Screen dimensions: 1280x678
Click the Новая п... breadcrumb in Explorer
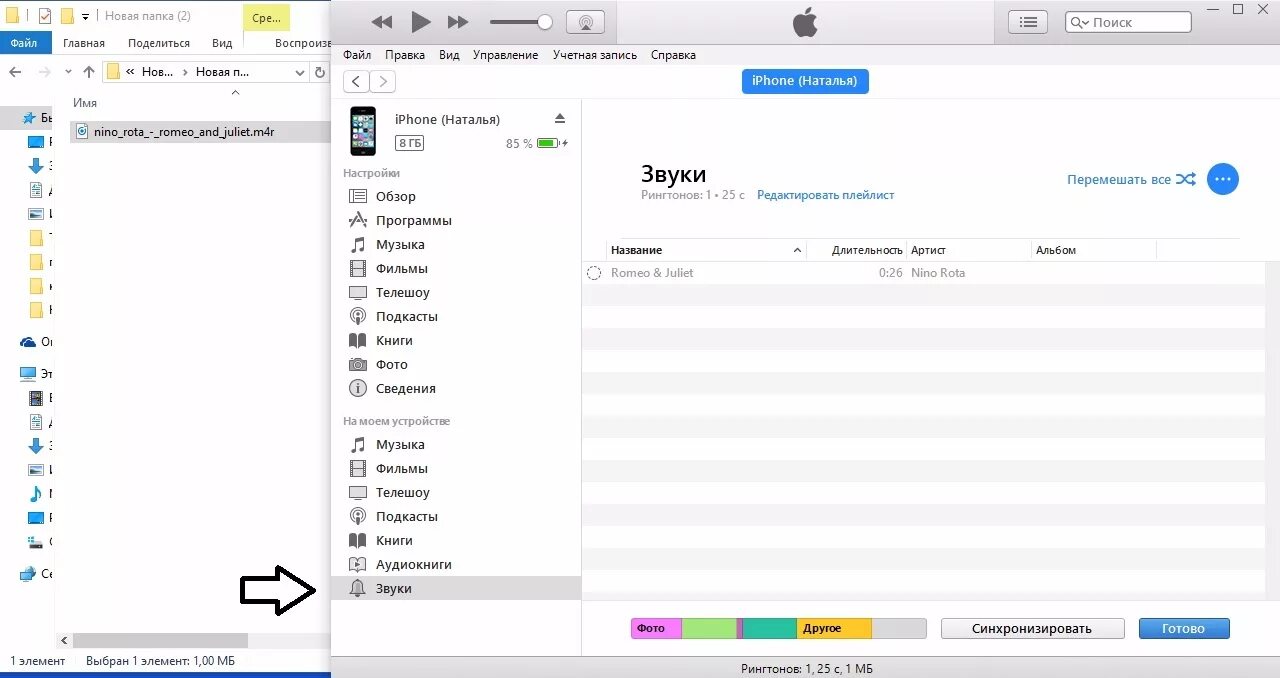(x=223, y=72)
